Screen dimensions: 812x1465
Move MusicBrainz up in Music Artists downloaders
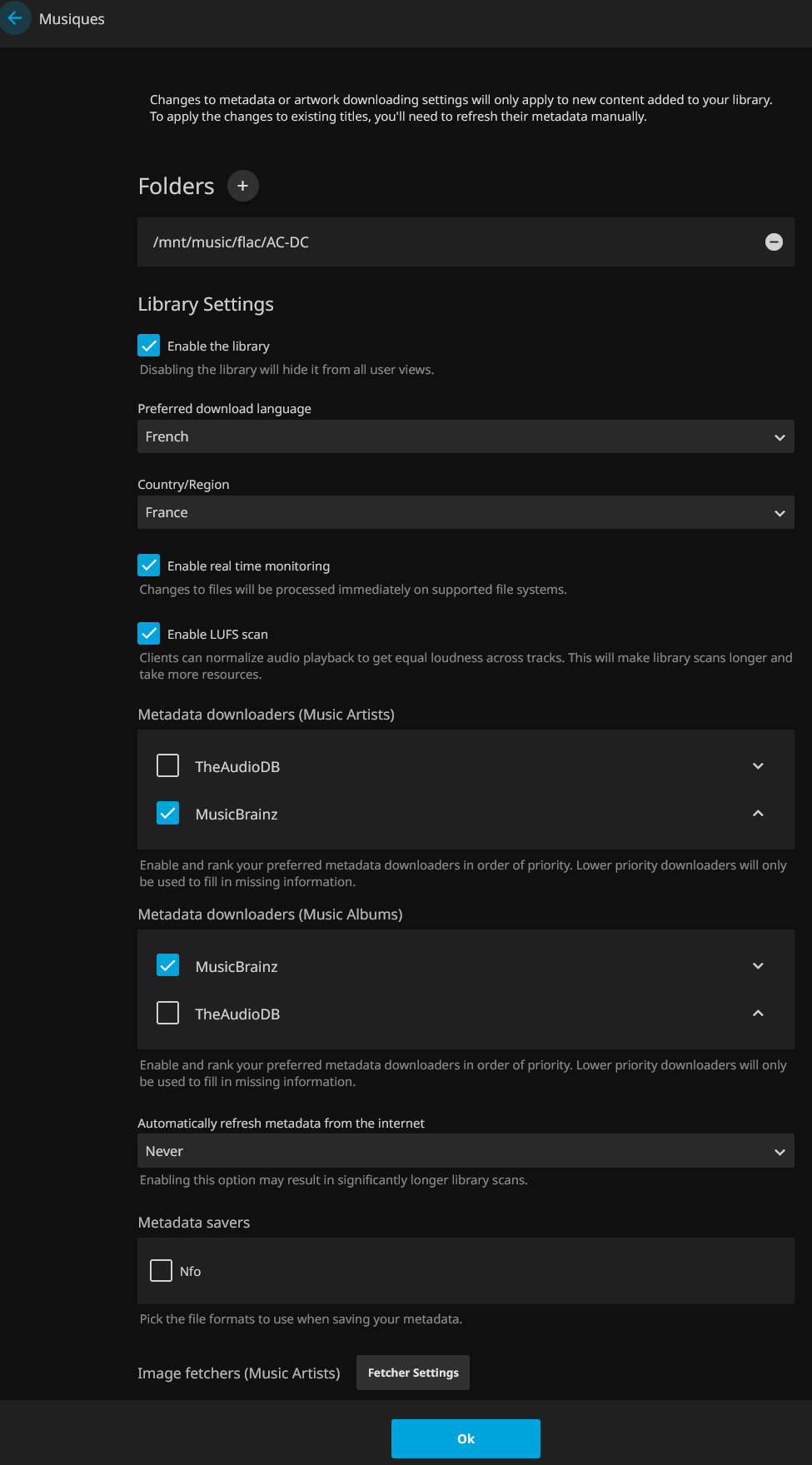click(758, 814)
